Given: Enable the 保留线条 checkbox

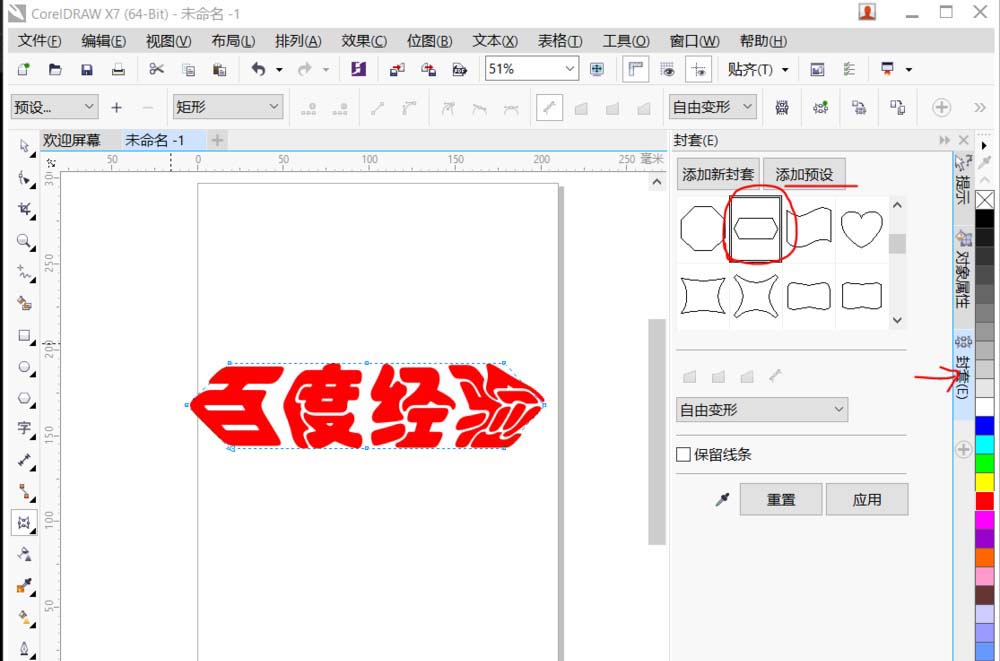Looking at the screenshot, I should click(x=686, y=453).
